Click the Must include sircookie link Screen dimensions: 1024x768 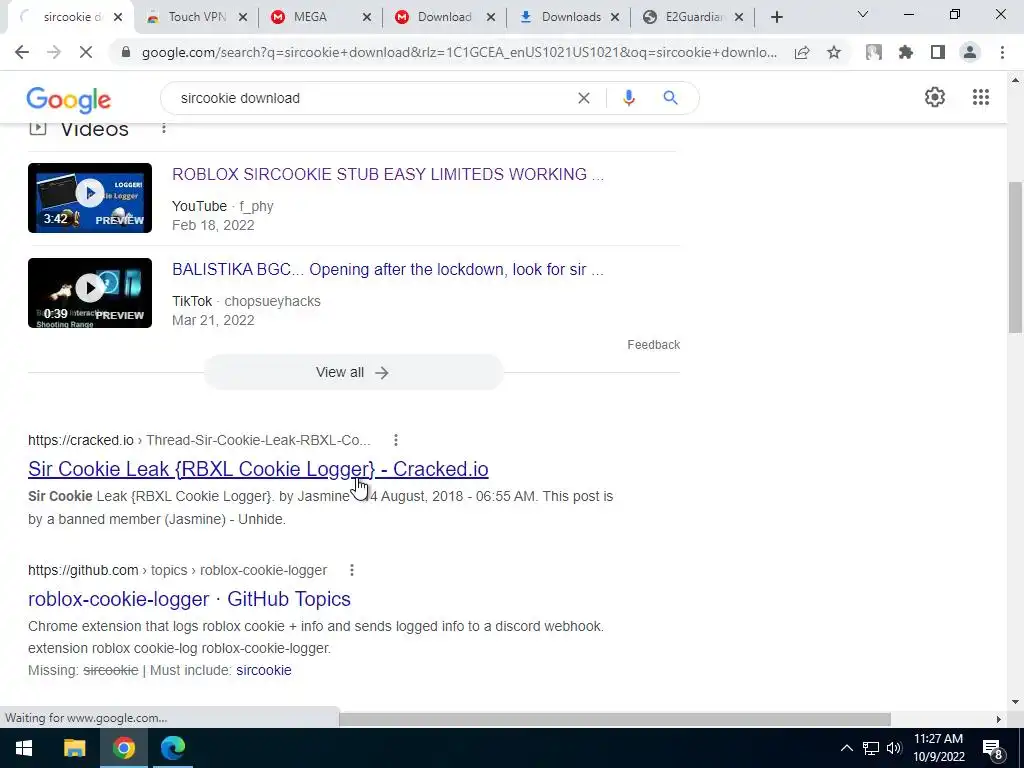pos(264,670)
